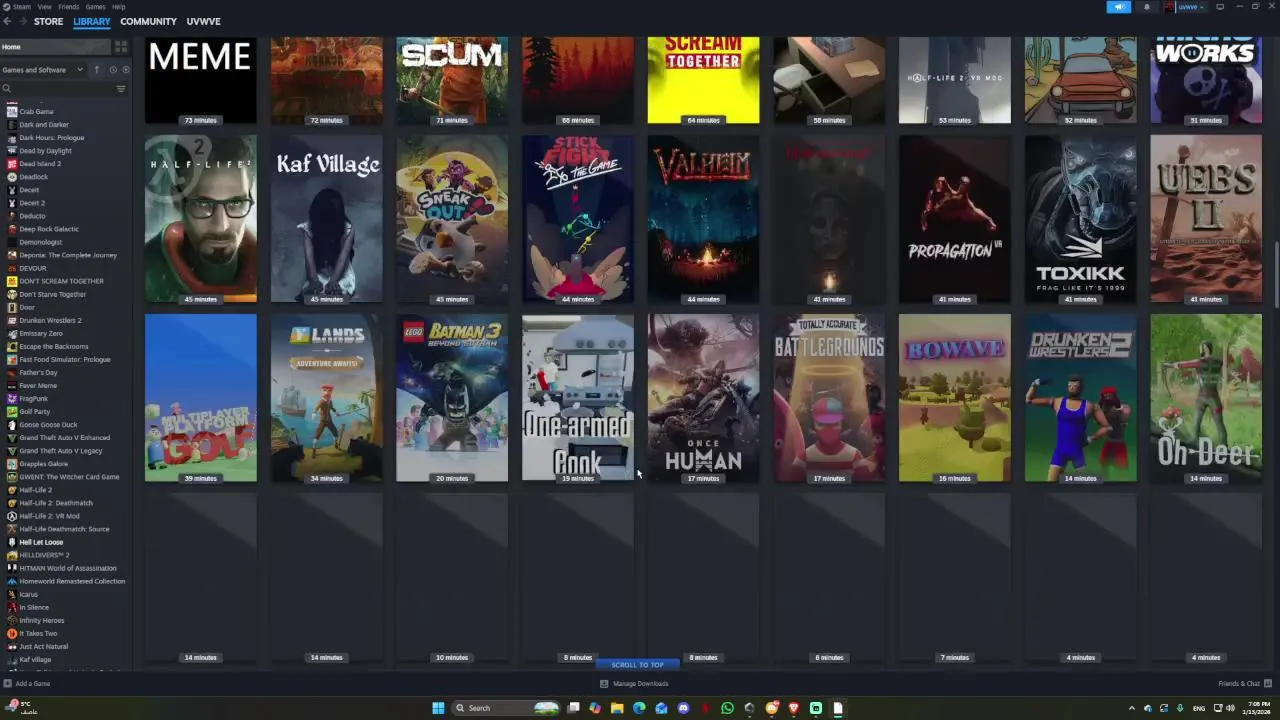Click the recent activity clock filter icon
Image resolution: width=1280 pixels, height=720 pixels.
pyautogui.click(x=112, y=70)
